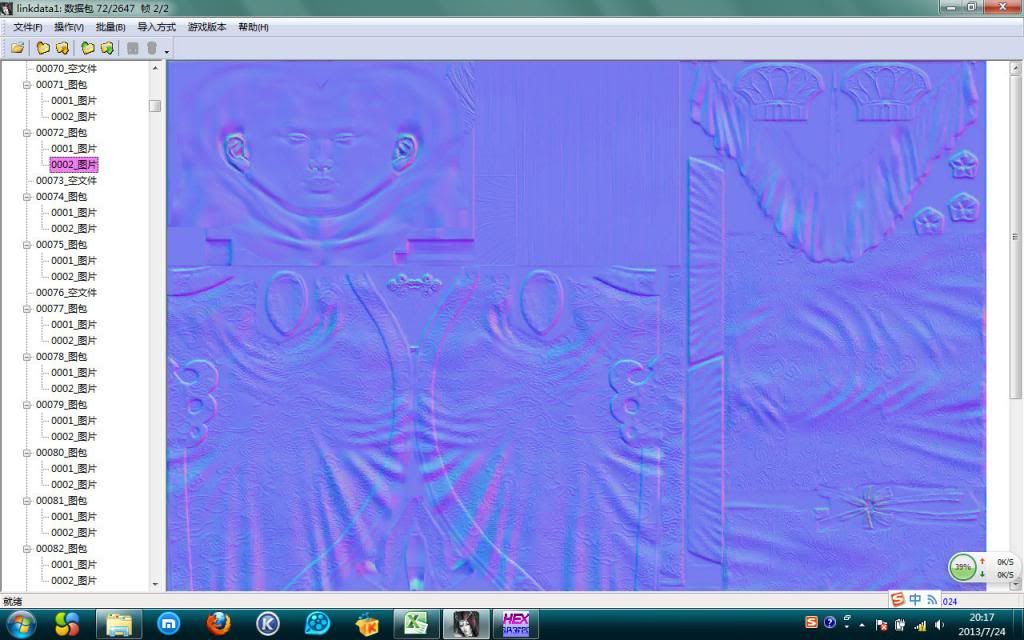This screenshot has width=1024, height=640.
Task: Open the 文件(F) menu
Action: coord(27,27)
